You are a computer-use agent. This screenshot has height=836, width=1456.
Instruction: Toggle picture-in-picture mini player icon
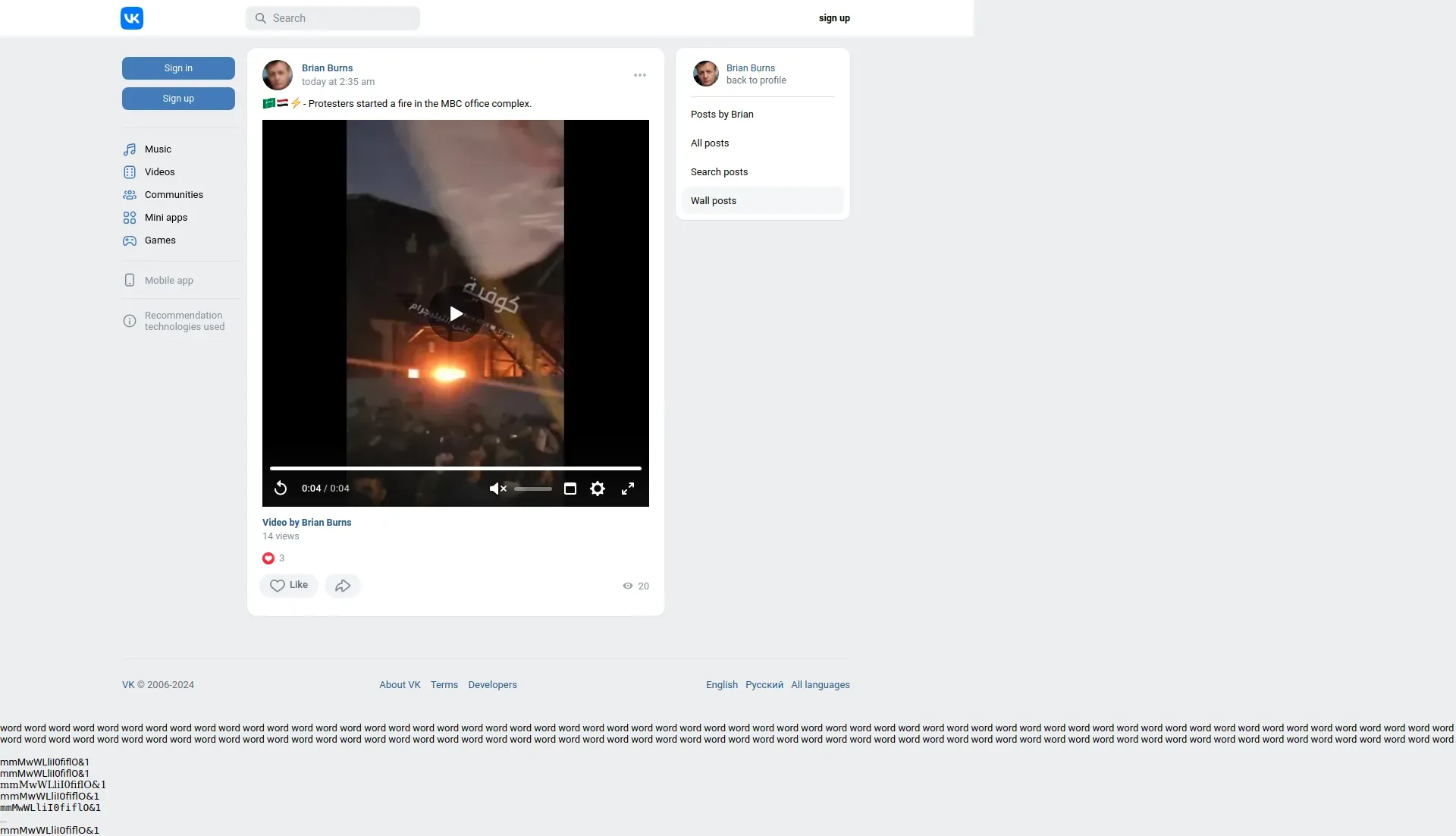(x=570, y=489)
